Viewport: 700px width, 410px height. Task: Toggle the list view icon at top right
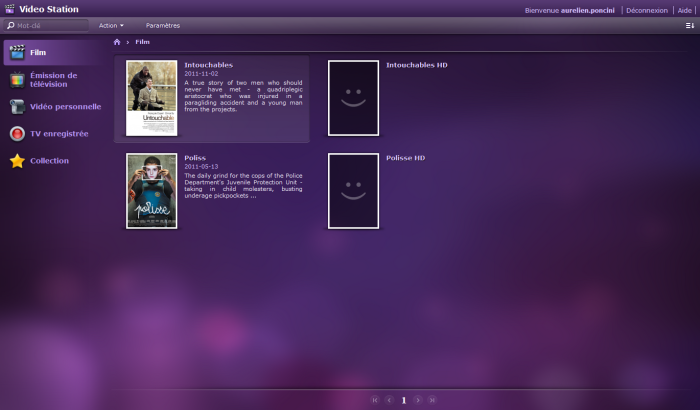click(x=689, y=25)
